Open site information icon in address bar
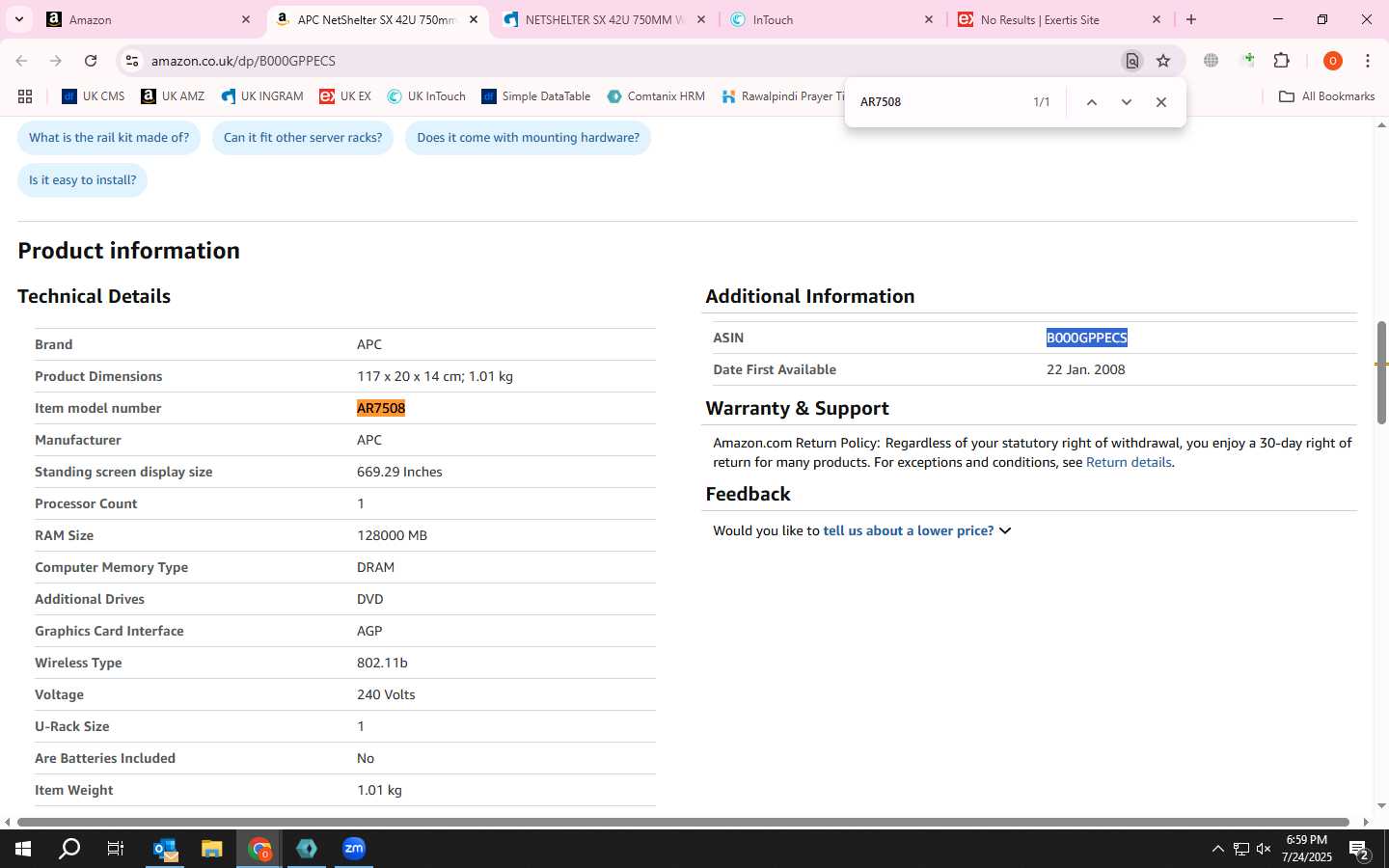Viewport: 1389px width, 868px height. (132, 61)
